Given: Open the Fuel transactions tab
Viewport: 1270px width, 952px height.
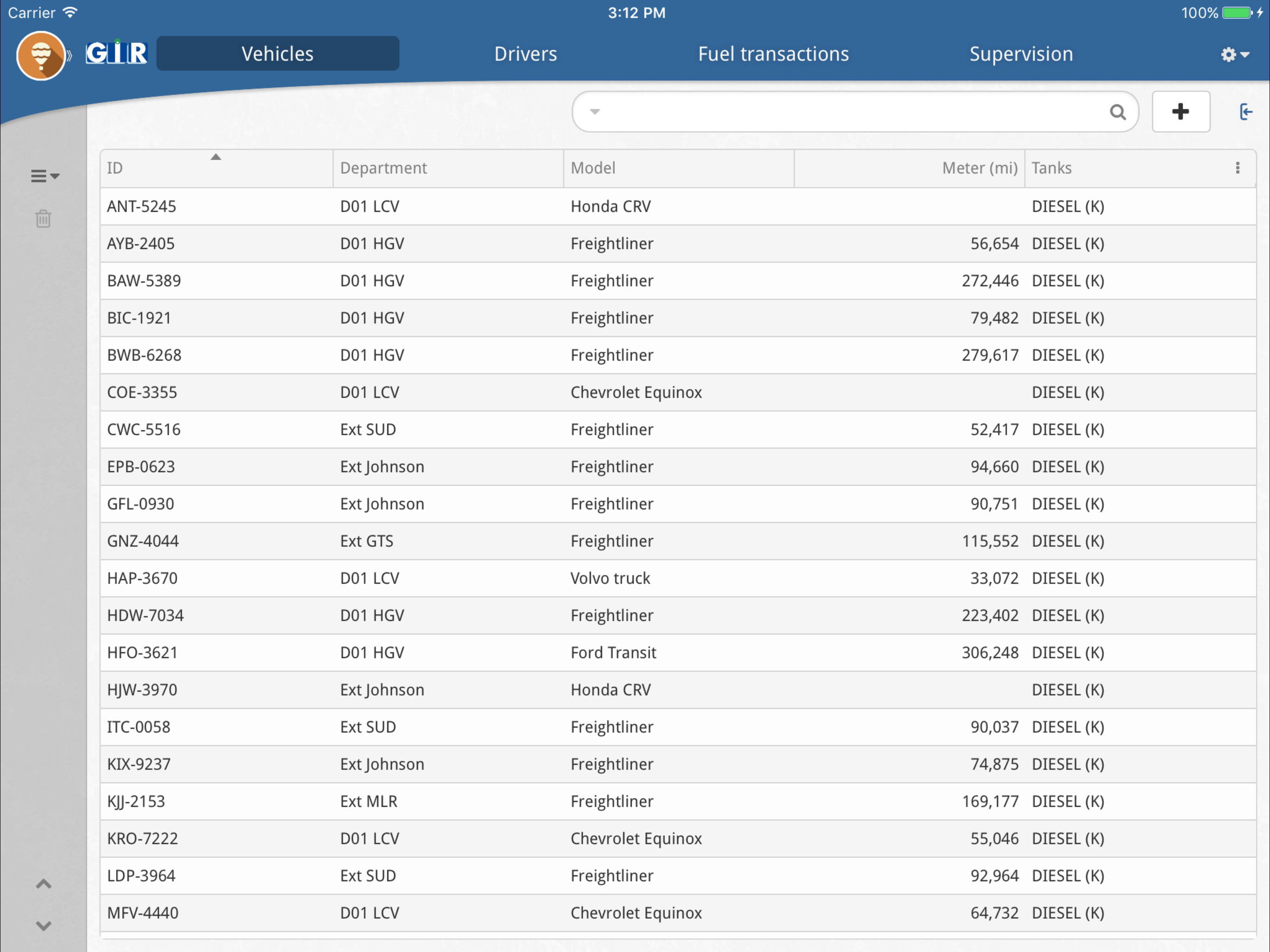Looking at the screenshot, I should [773, 54].
